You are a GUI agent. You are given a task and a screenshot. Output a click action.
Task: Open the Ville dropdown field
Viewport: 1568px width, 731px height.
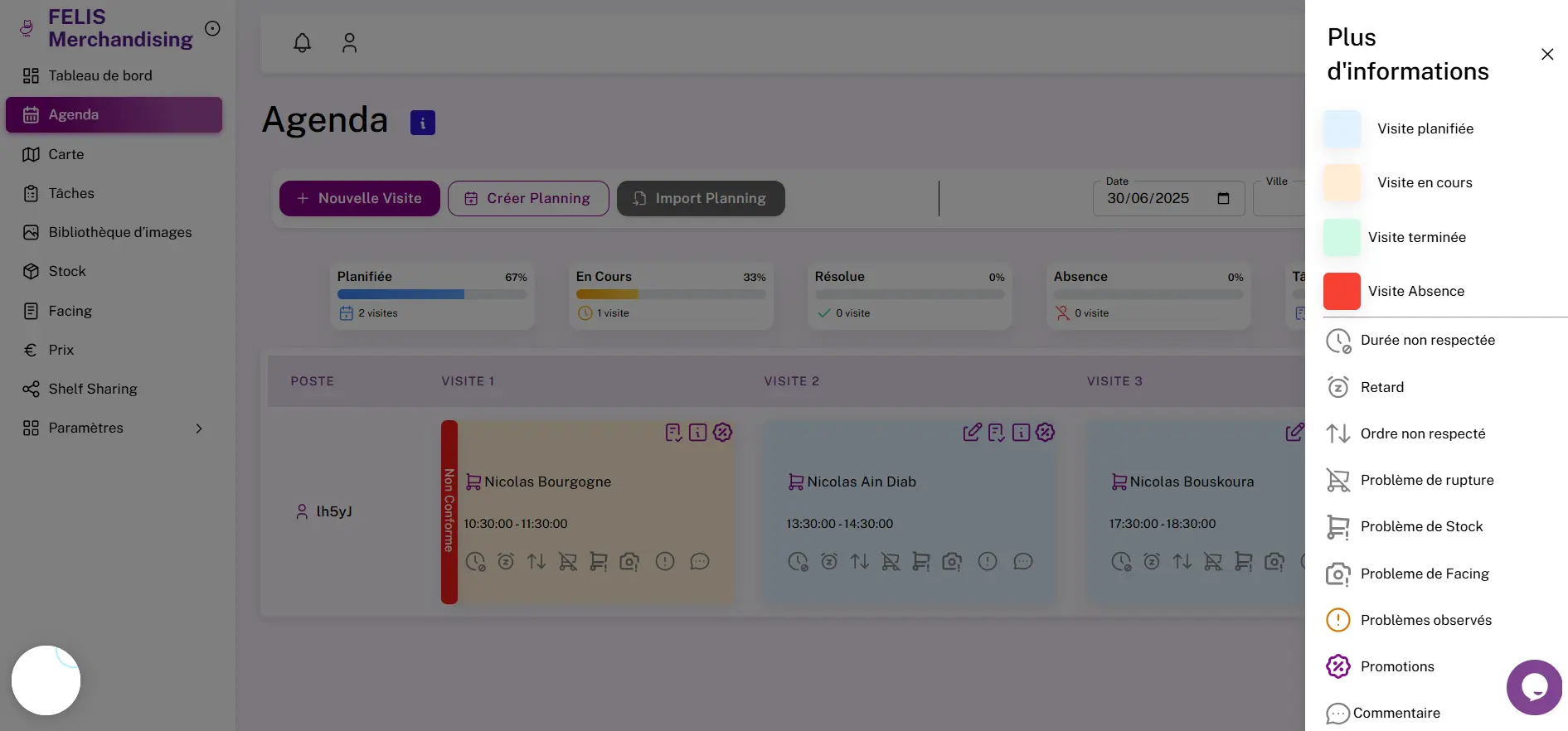pos(1279,199)
